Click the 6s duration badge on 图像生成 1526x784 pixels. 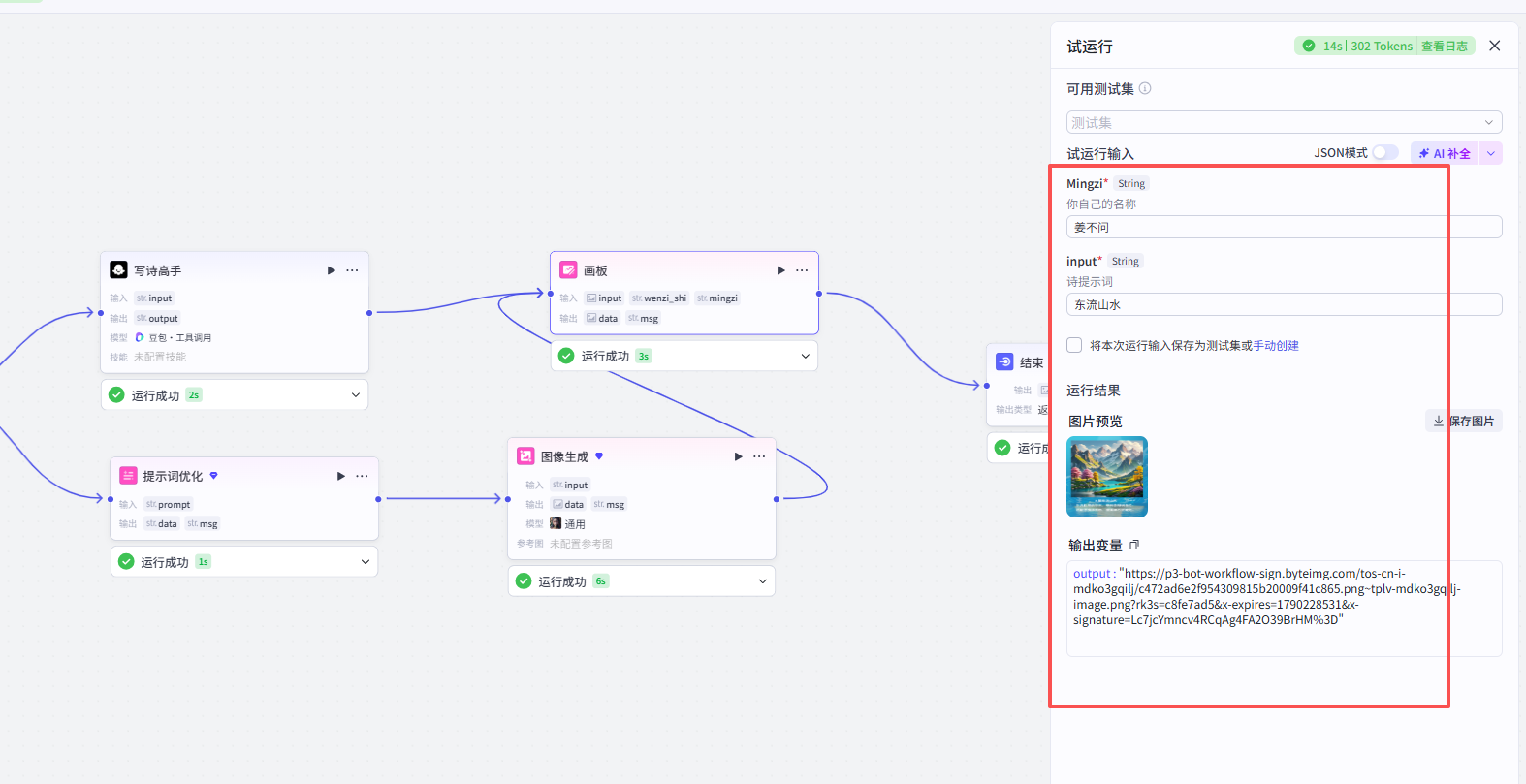600,580
